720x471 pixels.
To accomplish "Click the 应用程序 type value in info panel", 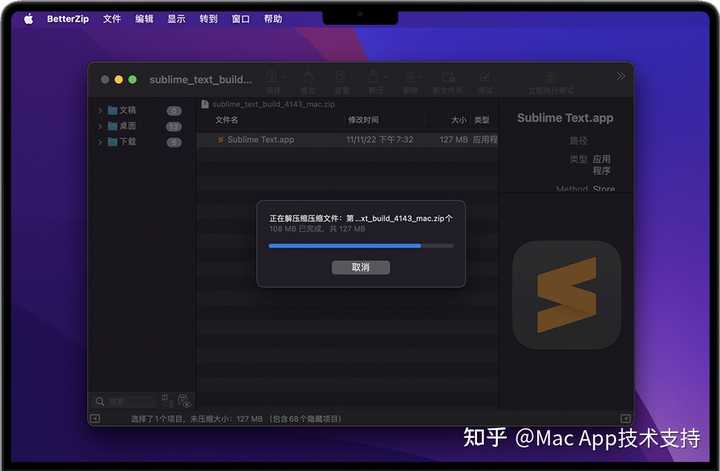I will (x=602, y=165).
